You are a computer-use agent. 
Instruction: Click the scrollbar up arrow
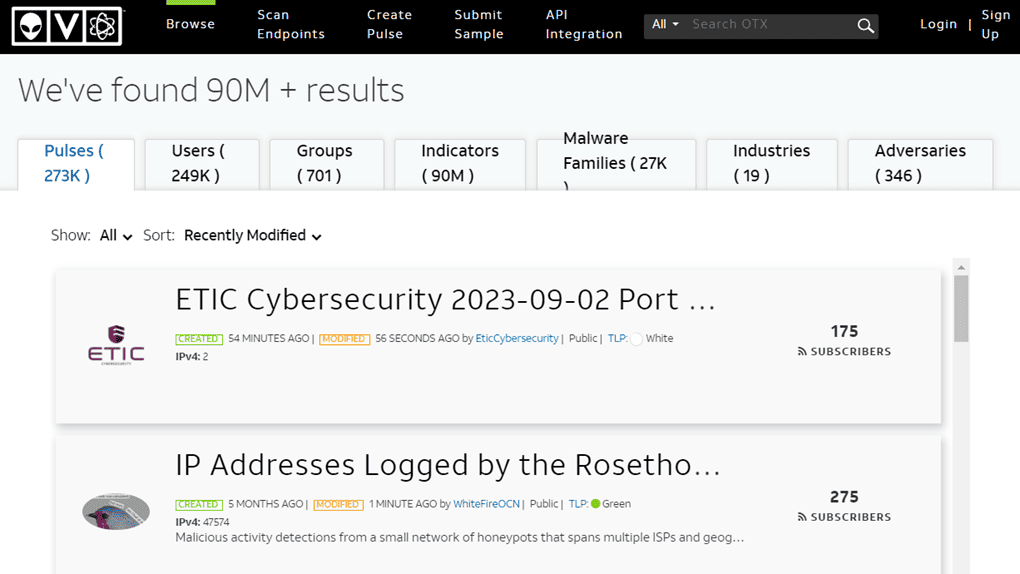click(961, 267)
